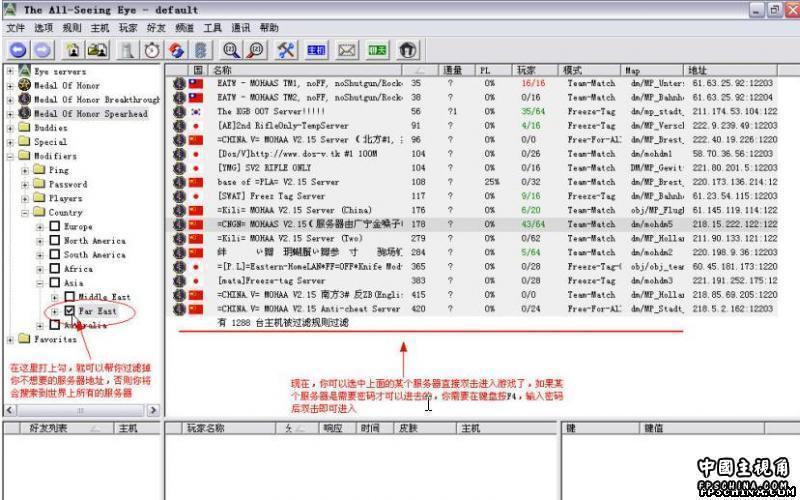800x500 pixels.
Task: Collapse the Modifiers tree node
Action: [10, 156]
